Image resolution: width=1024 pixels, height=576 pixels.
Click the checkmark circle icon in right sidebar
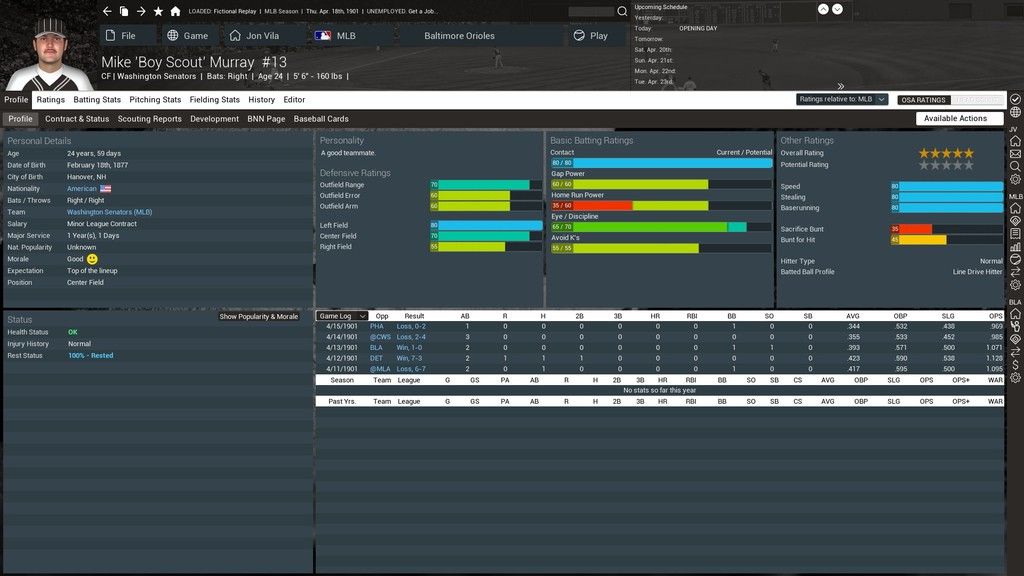coord(1015,100)
